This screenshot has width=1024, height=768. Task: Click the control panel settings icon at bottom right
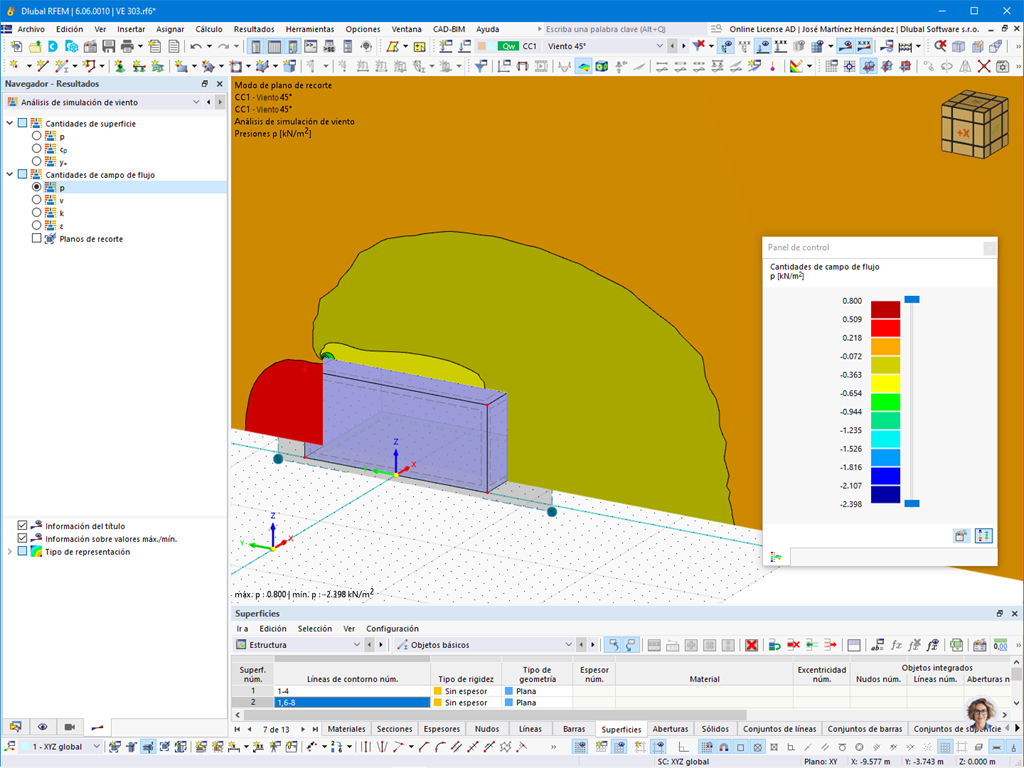(983, 536)
